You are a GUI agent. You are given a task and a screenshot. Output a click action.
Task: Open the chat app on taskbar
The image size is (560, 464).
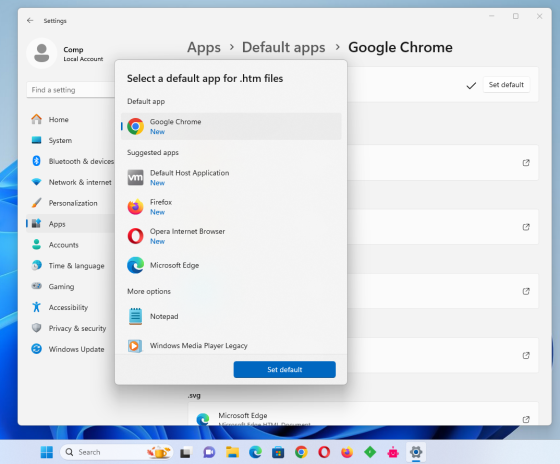tap(209, 452)
